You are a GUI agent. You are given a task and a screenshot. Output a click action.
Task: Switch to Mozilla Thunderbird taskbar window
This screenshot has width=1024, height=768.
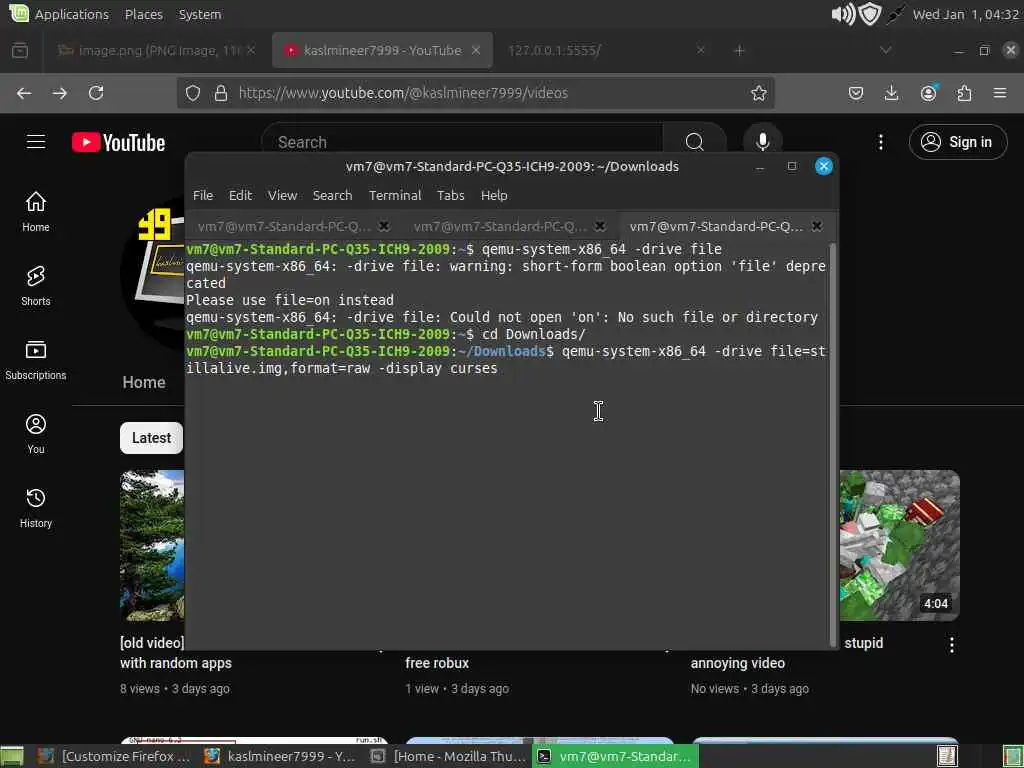449,756
